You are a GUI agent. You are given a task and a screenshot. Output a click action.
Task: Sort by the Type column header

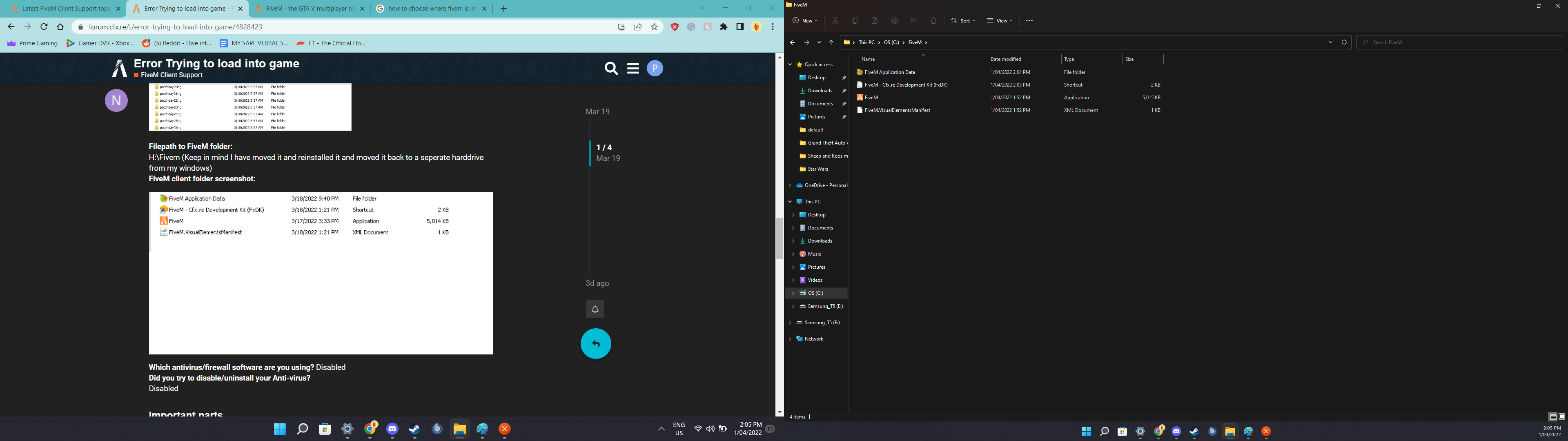coord(1091,59)
